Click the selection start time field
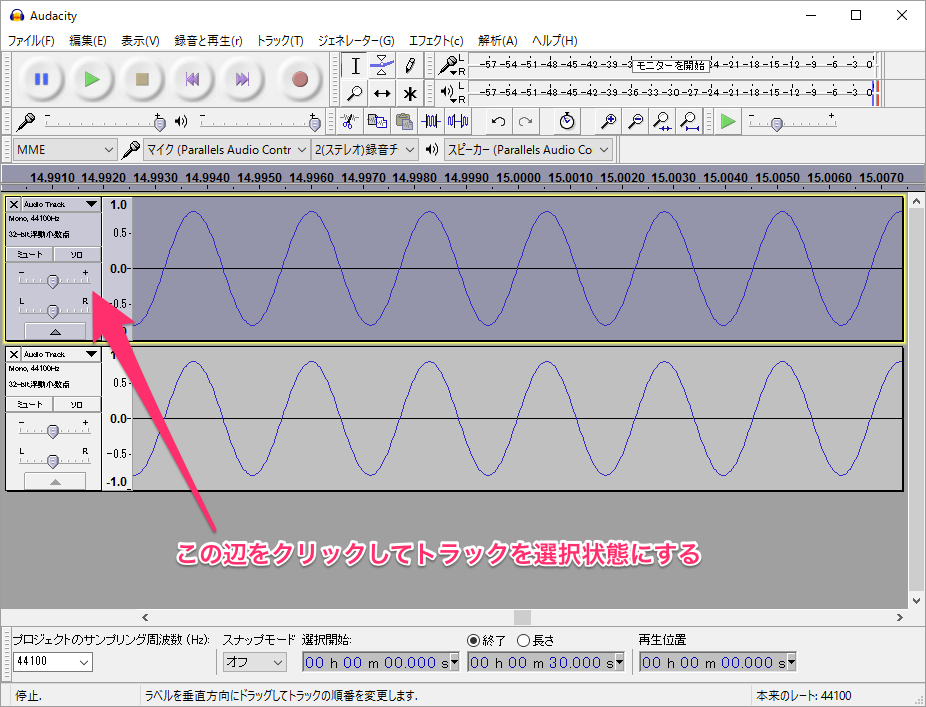926x707 pixels. click(380, 662)
